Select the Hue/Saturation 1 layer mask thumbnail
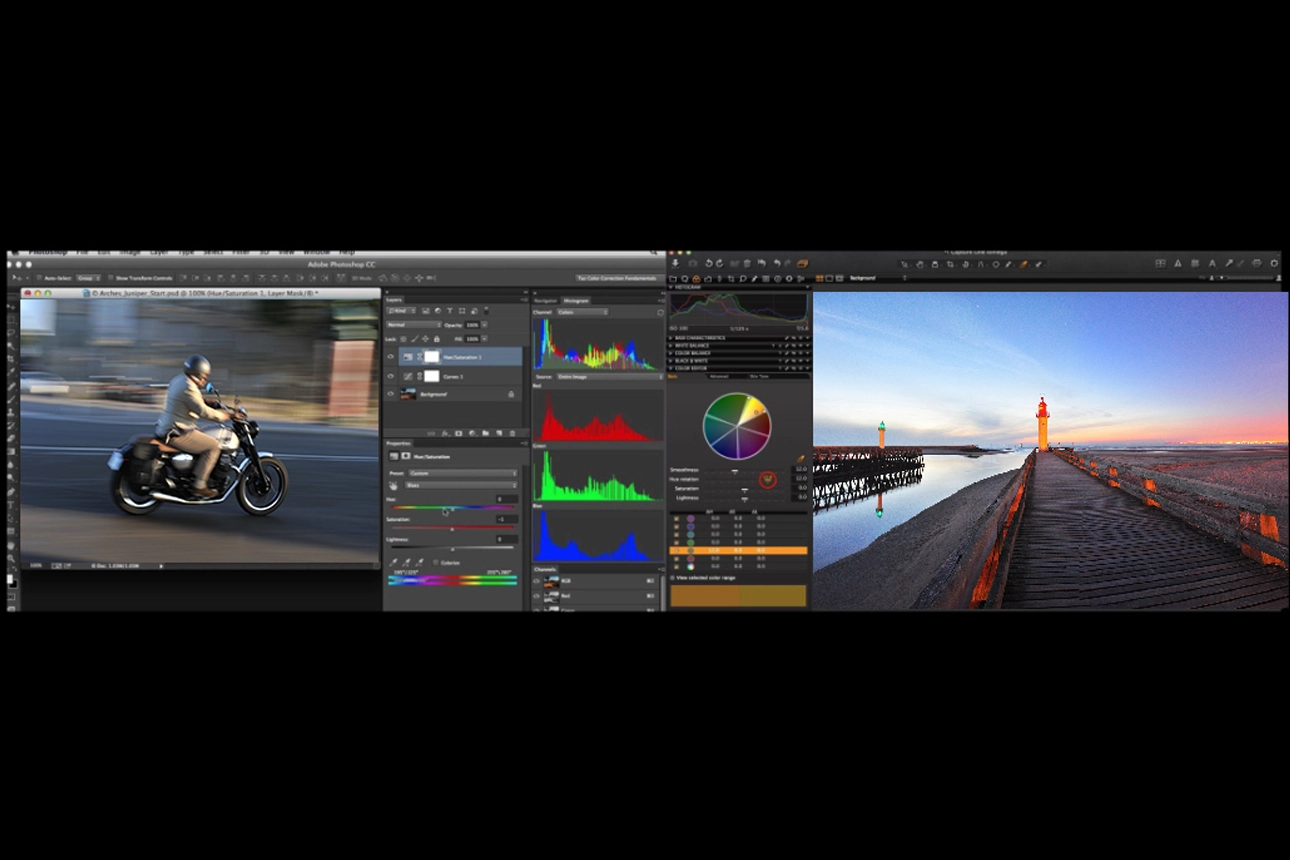 (x=432, y=357)
